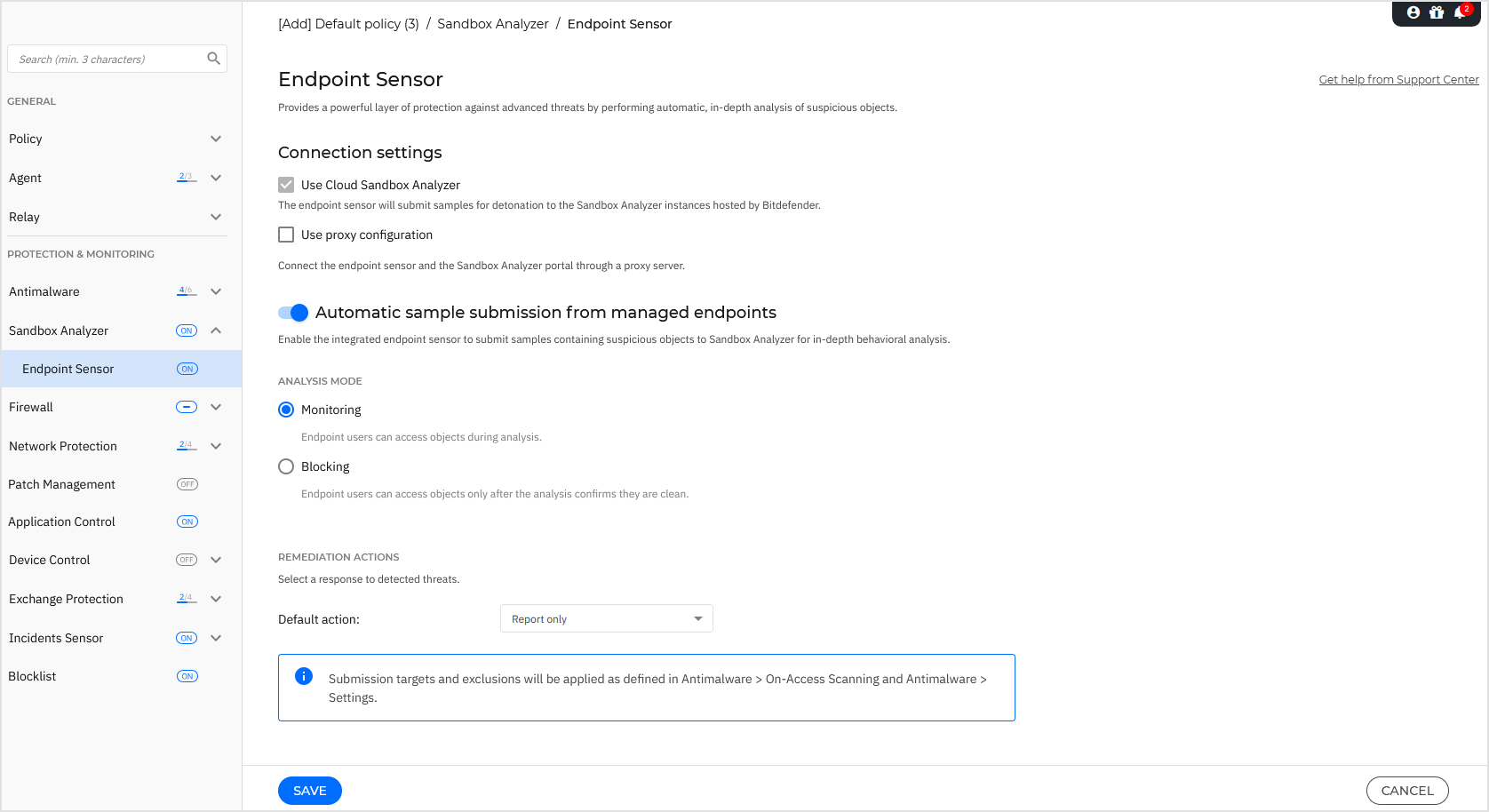
Task: Click the search magnifier icon
Action: click(213, 58)
